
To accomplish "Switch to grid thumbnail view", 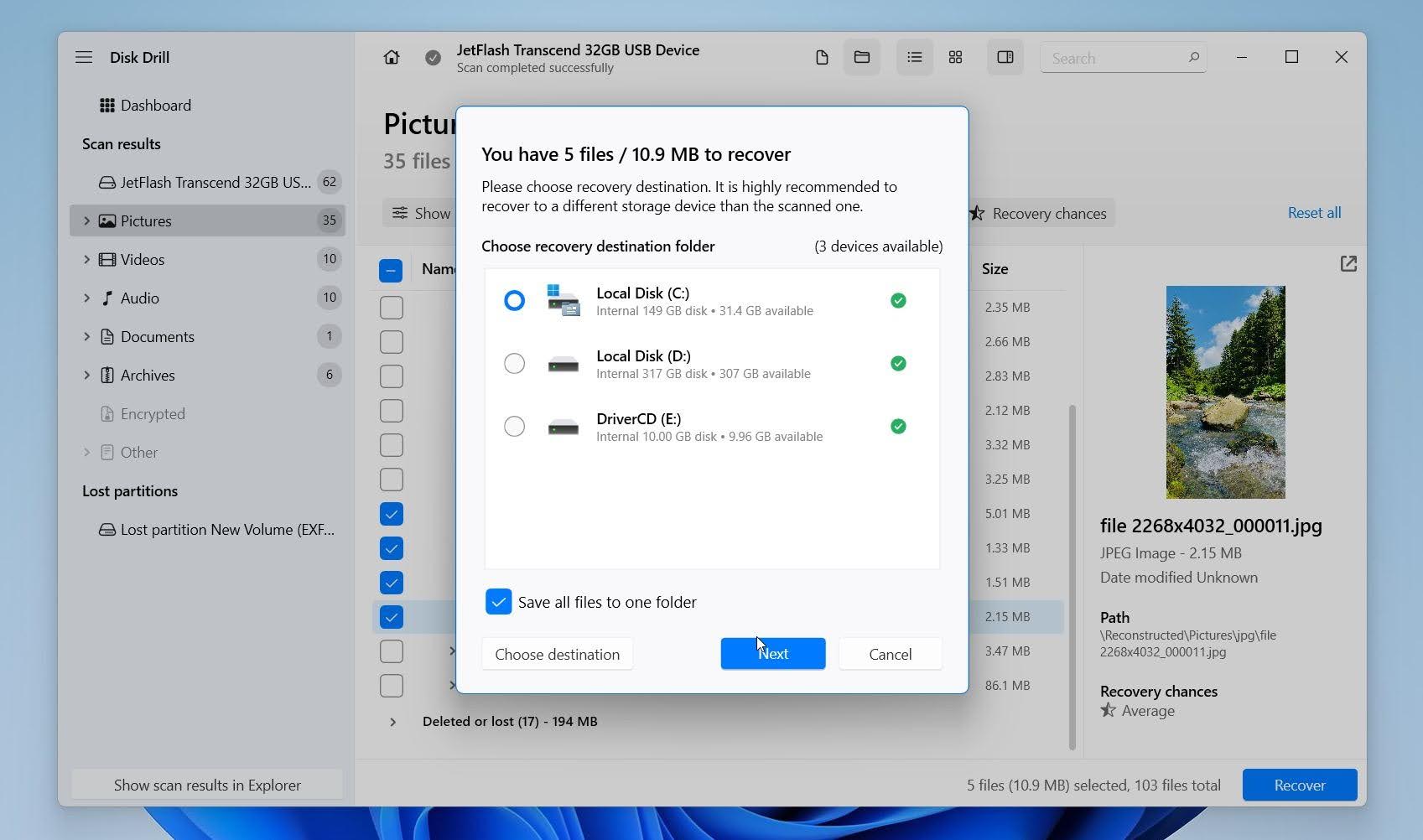I will coord(955,57).
